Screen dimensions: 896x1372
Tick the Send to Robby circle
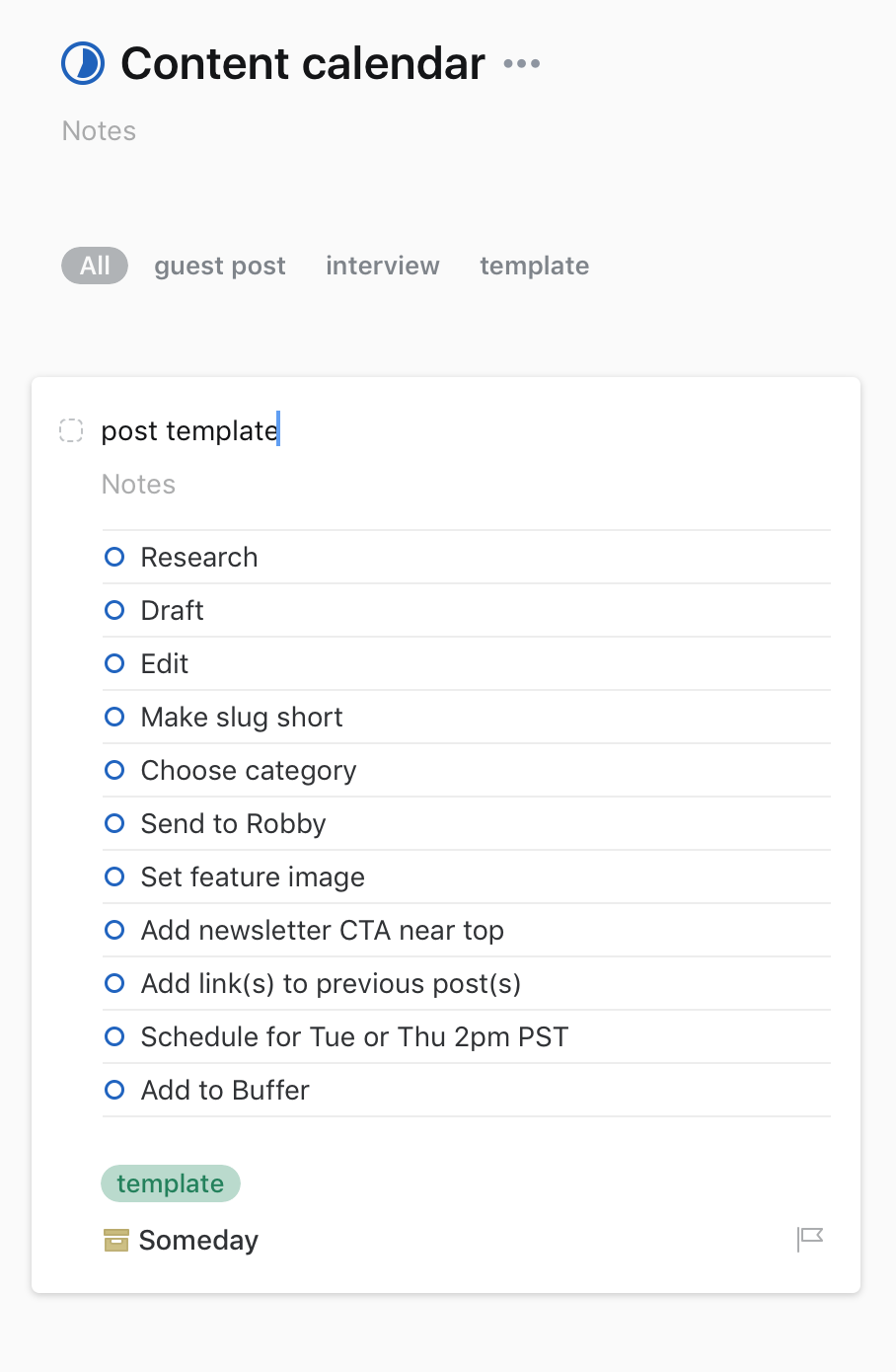(114, 823)
